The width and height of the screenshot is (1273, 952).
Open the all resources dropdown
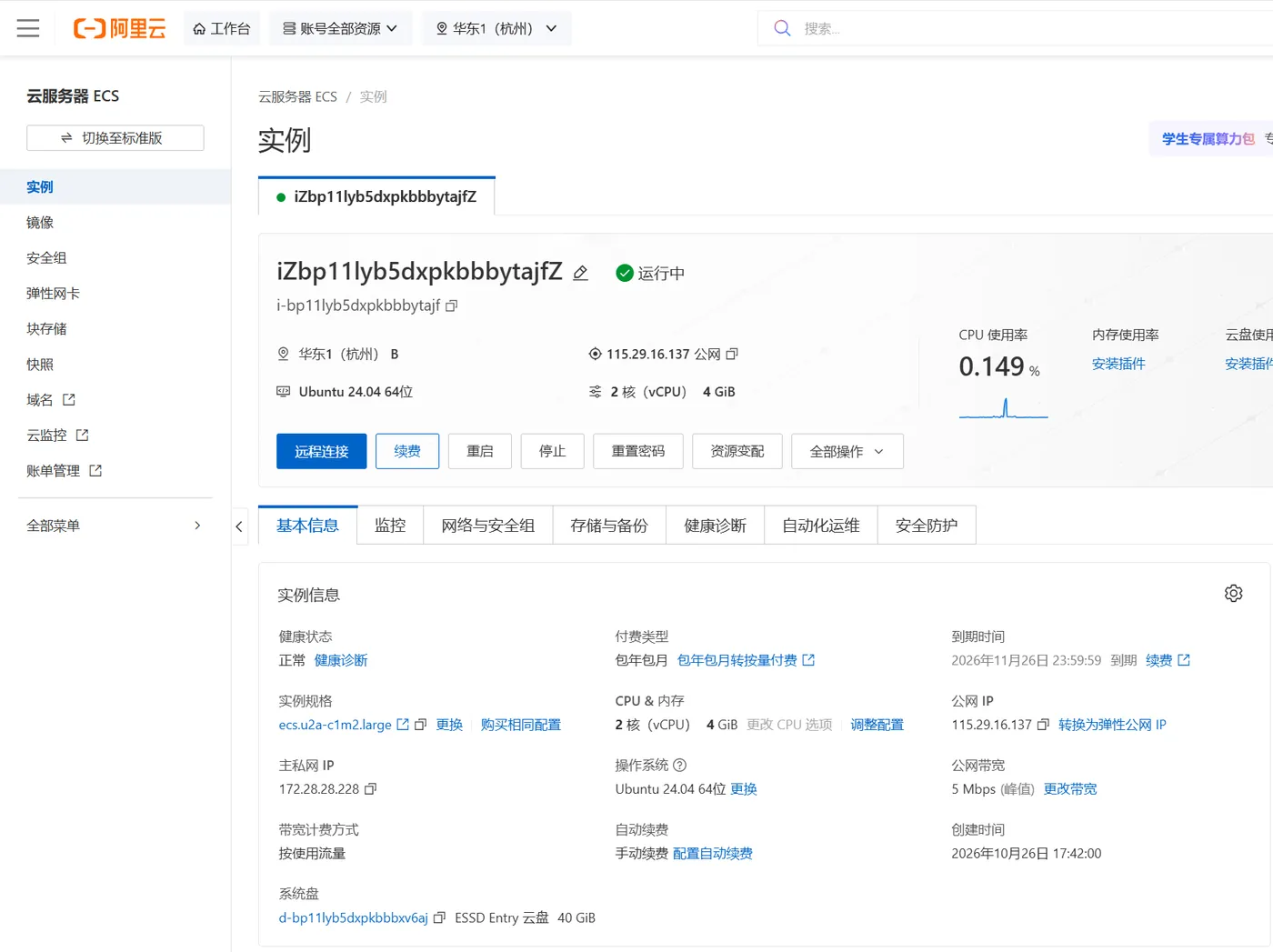pos(341,28)
